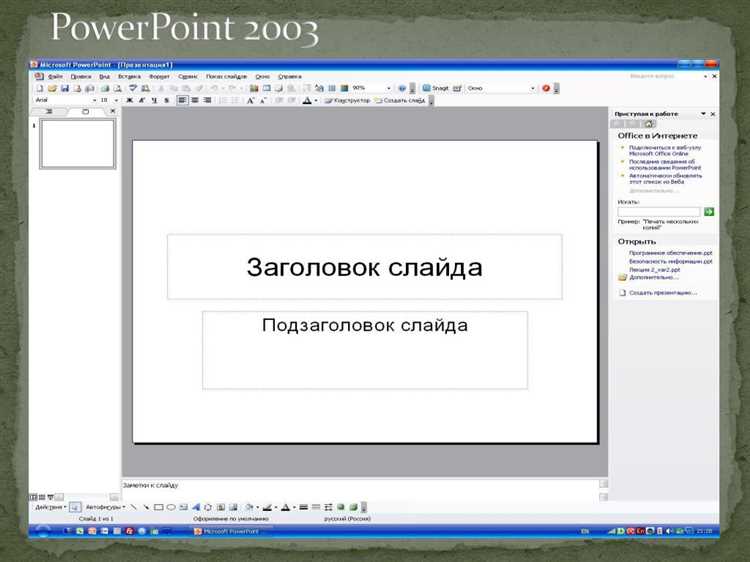The height and width of the screenshot is (562, 750).
Task: Select the Rectangle drawing tool
Action: click(158, 507)
